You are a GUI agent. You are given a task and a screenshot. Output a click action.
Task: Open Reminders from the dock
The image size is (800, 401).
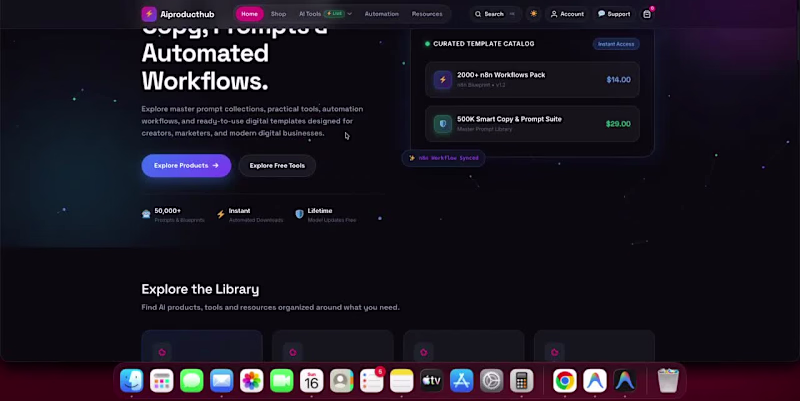pos(372,381)
